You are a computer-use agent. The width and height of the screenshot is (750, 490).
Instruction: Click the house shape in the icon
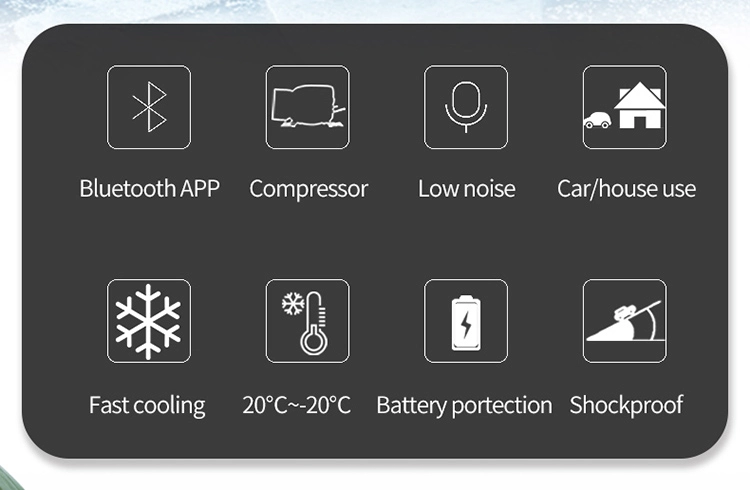pyautogui.click(x=640, y=105)
